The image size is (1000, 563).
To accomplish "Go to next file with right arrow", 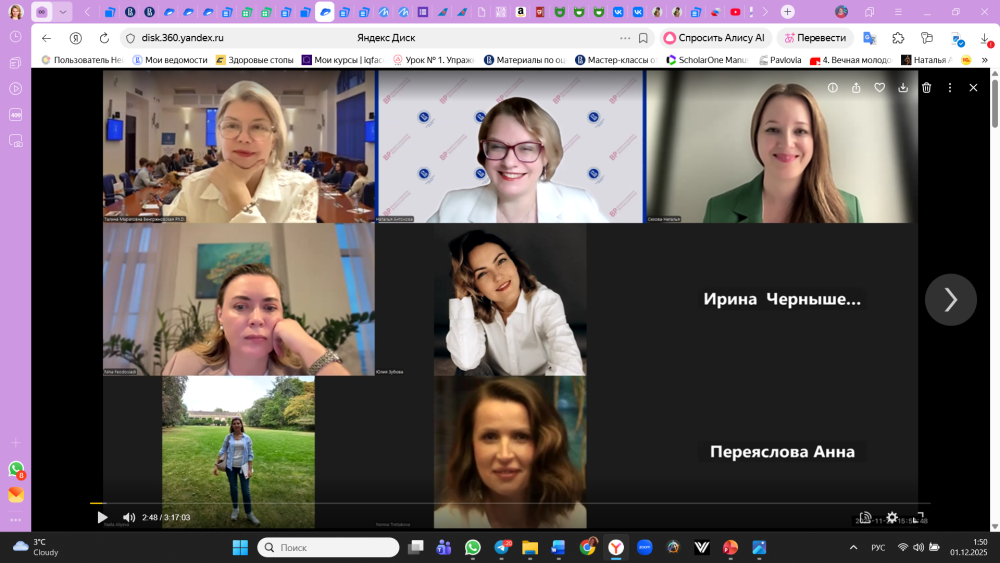I will click(950, 300).
